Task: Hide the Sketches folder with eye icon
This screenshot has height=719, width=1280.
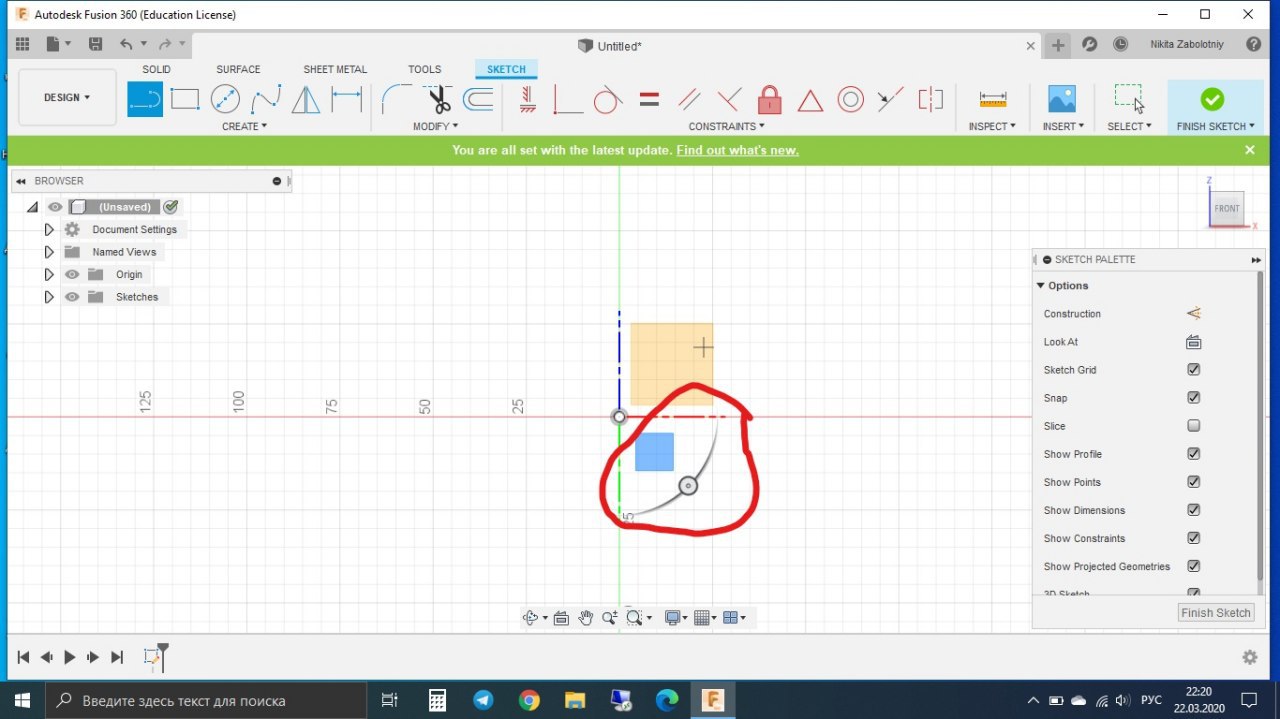Action: tap(72, 297)
